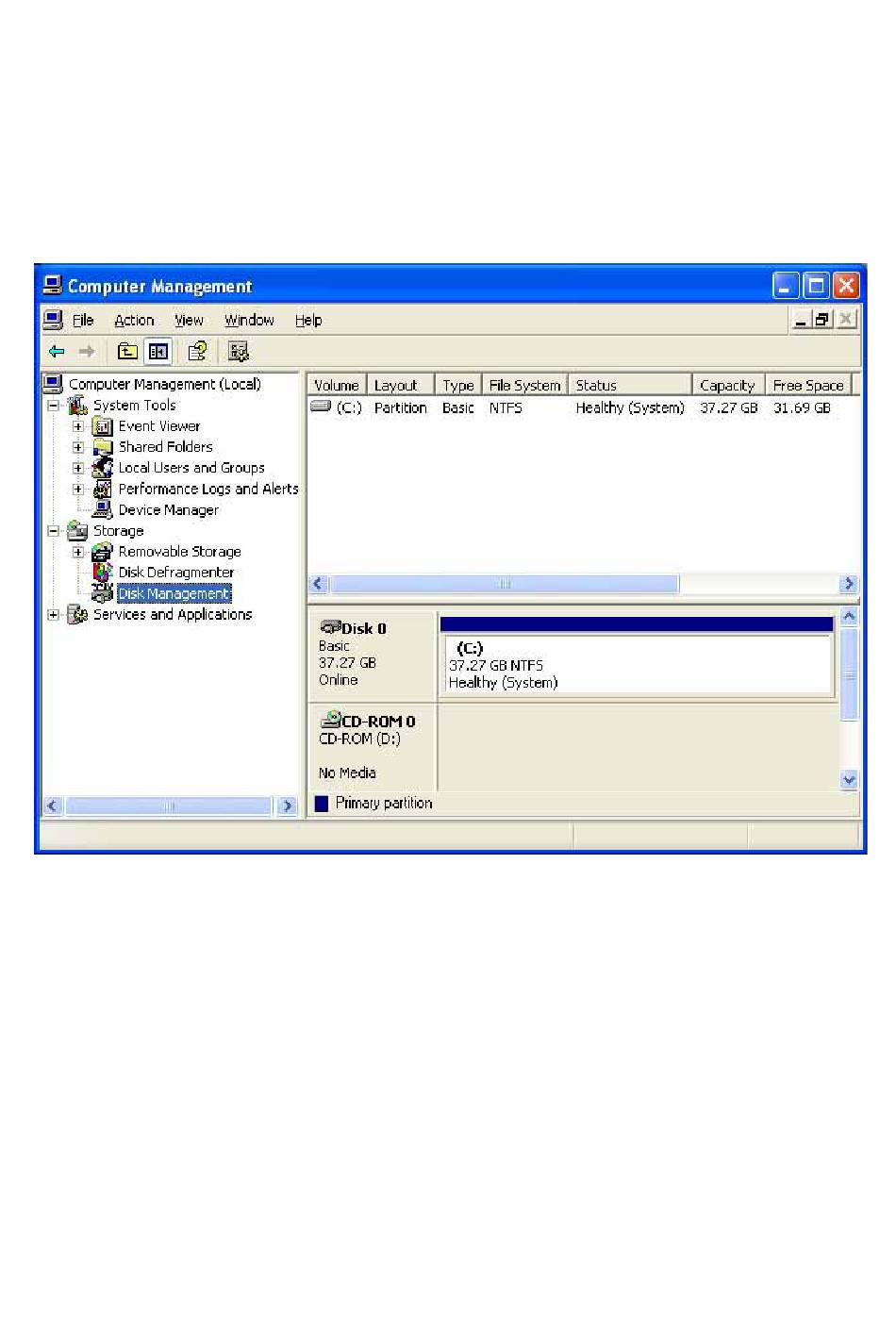The image size is (896, 1329).
Task: Open the Window menu
Action: point(249,321)
